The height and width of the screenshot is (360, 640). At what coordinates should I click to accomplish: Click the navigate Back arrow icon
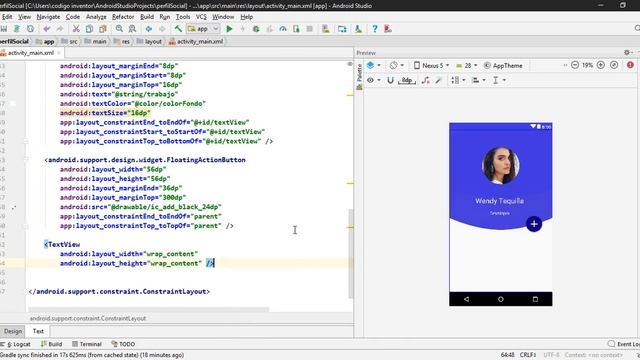pos(149,29)
